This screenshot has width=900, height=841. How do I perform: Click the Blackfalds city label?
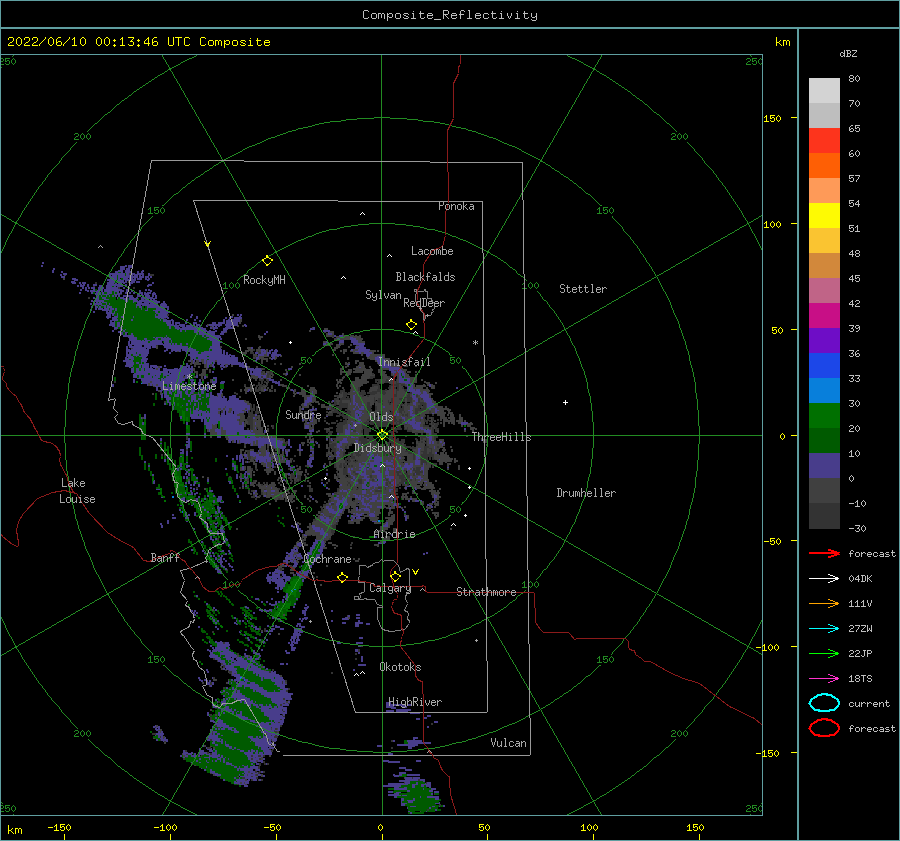pos(425,277)
